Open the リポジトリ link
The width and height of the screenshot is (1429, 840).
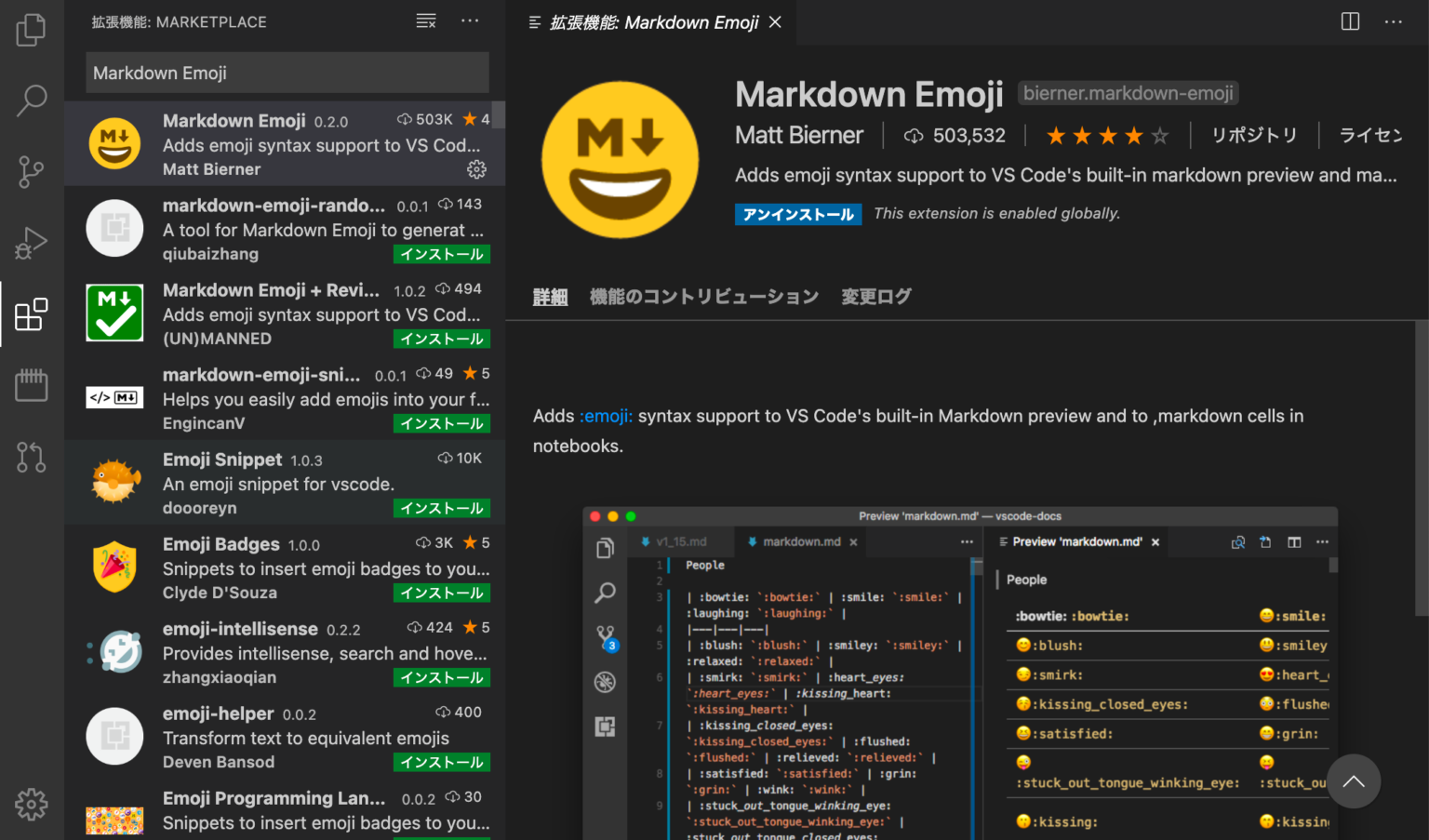[x=1254, y=135]
